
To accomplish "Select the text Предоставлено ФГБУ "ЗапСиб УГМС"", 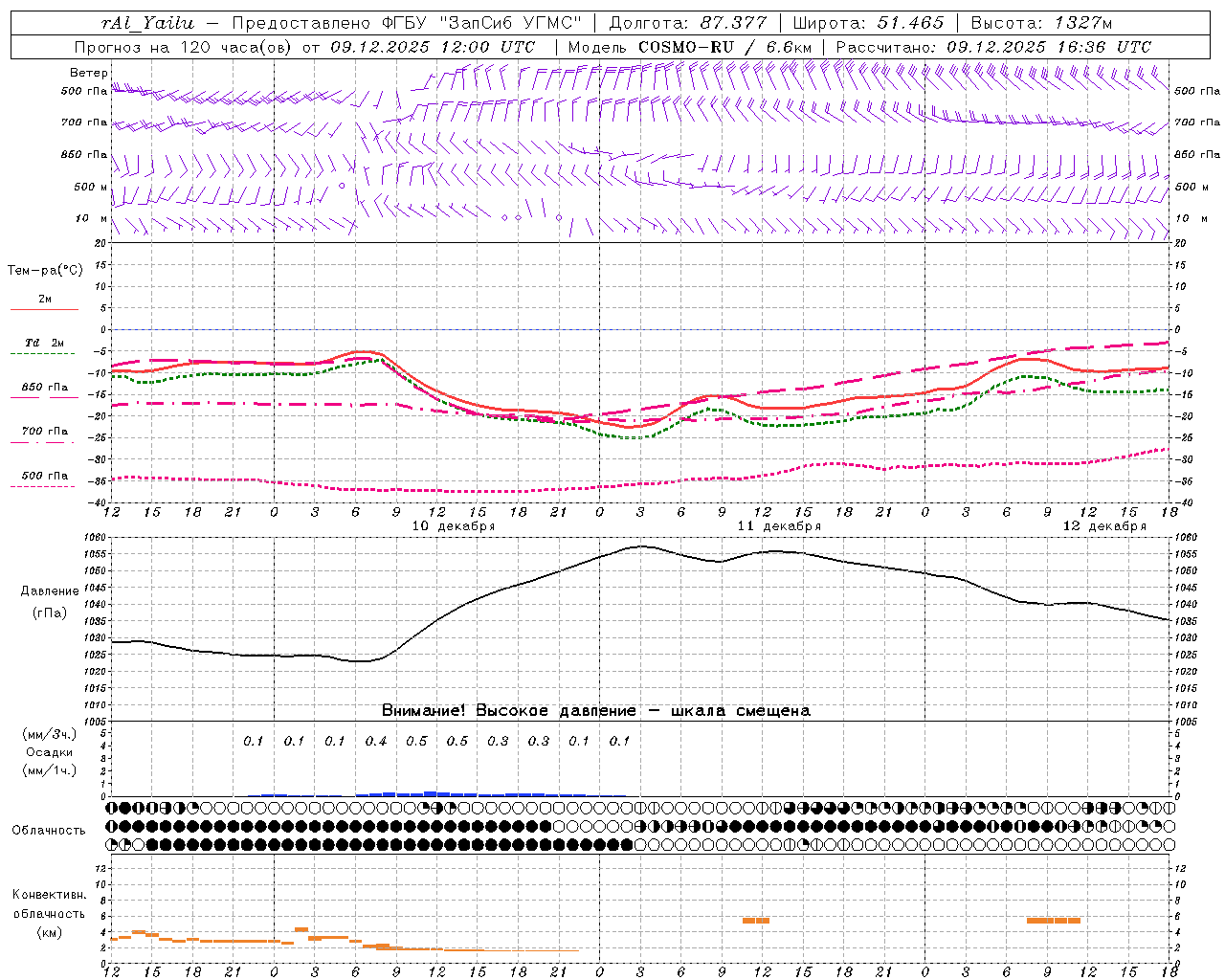I will point(408,23).
